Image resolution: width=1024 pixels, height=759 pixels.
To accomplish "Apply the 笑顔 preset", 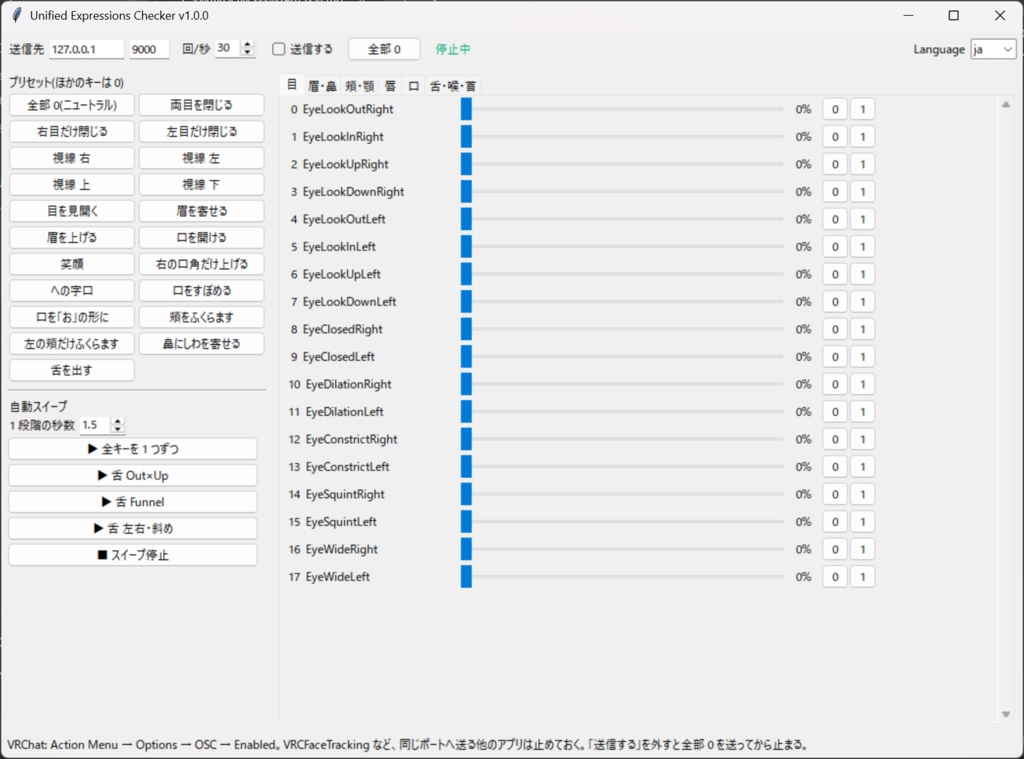I will pyautogui.click(x=72, y=264).
